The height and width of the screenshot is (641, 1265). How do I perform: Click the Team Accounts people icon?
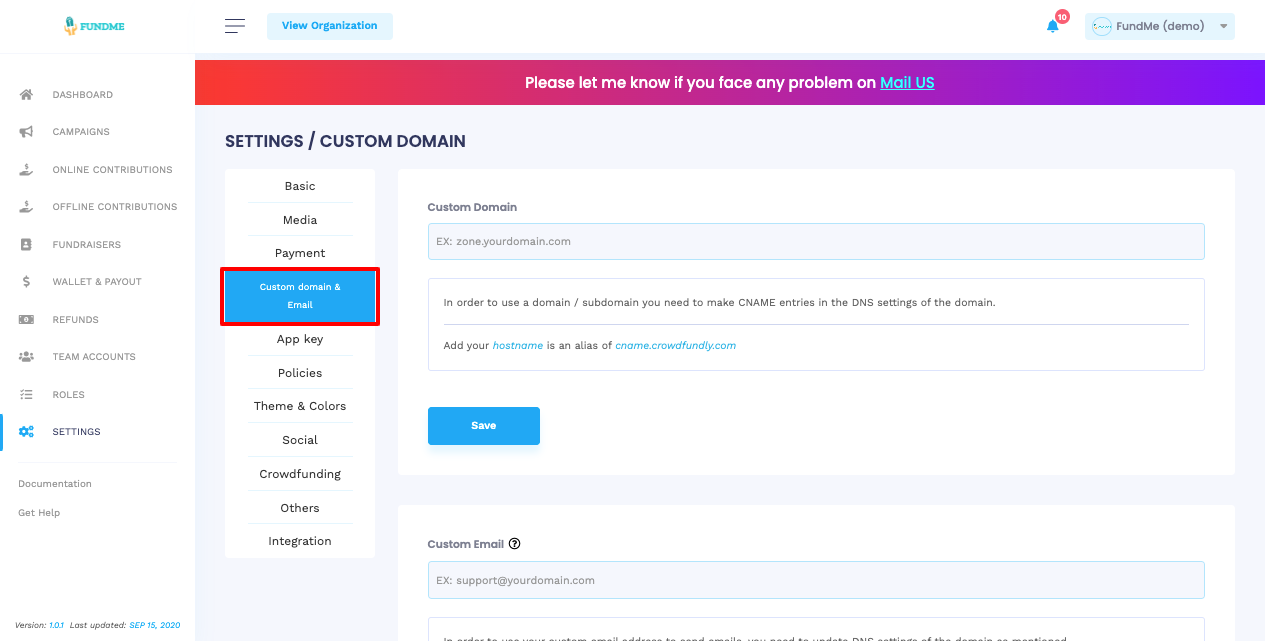27,357
